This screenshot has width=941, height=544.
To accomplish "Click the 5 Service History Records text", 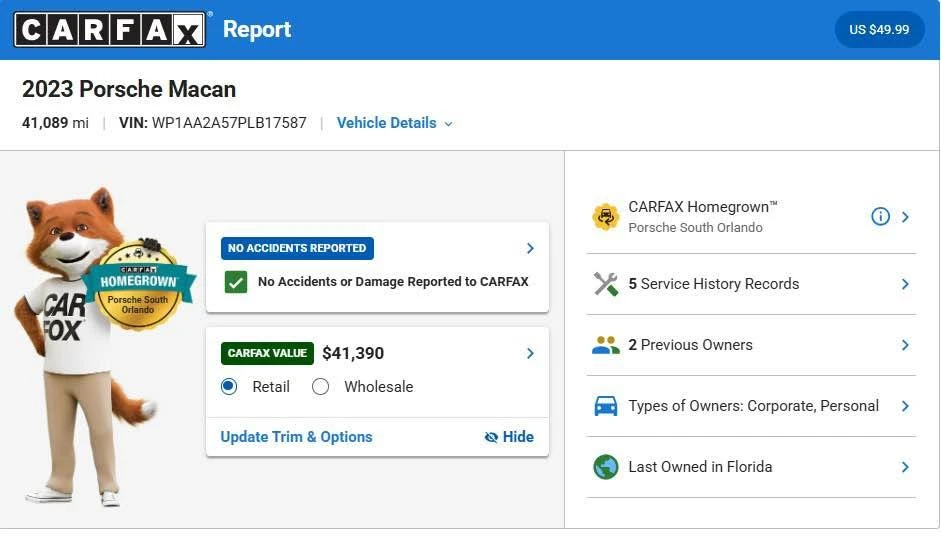I will click(714, 284).
